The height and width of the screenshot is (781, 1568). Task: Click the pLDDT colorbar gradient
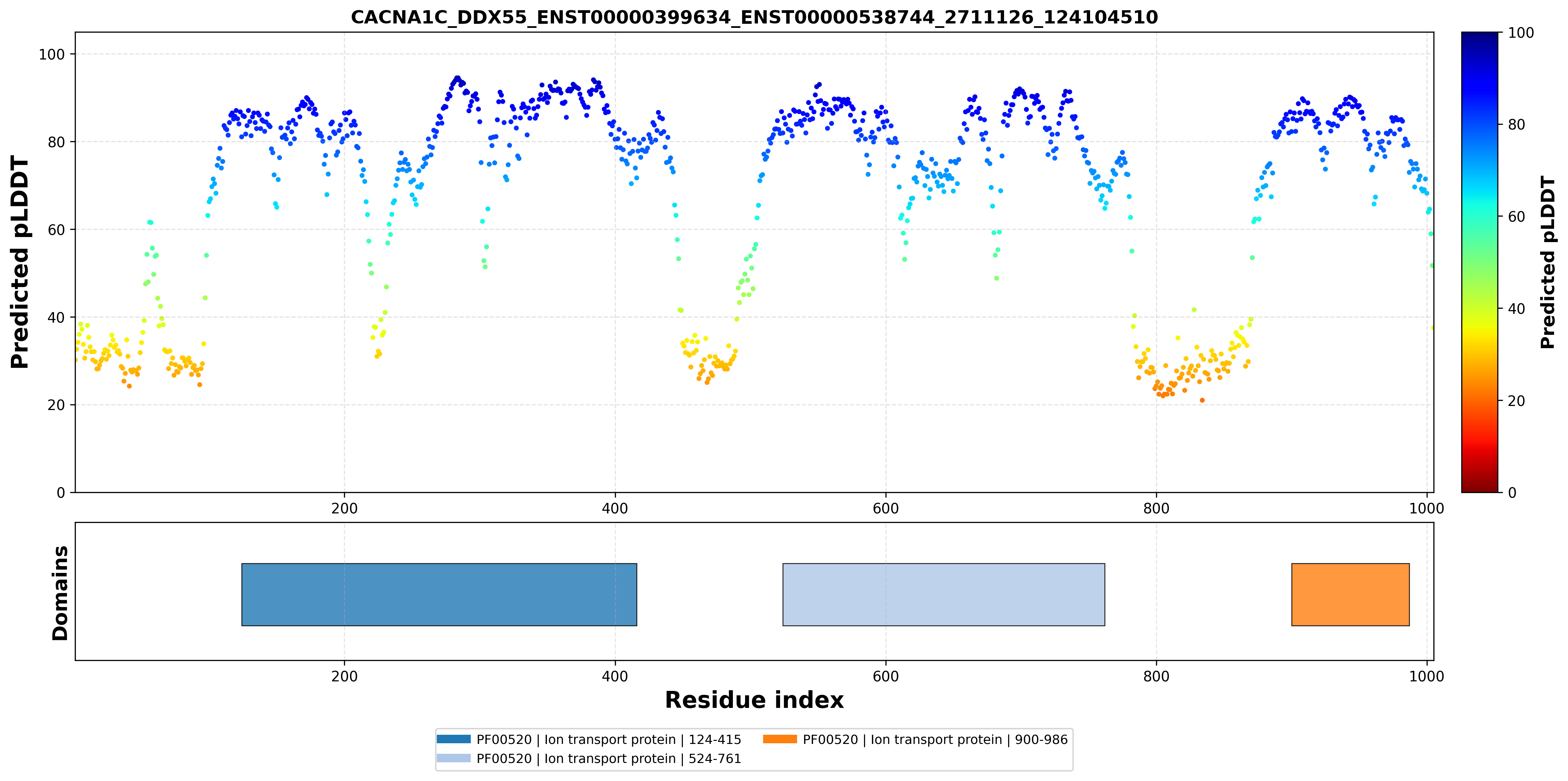click(x=1480, y=262)
